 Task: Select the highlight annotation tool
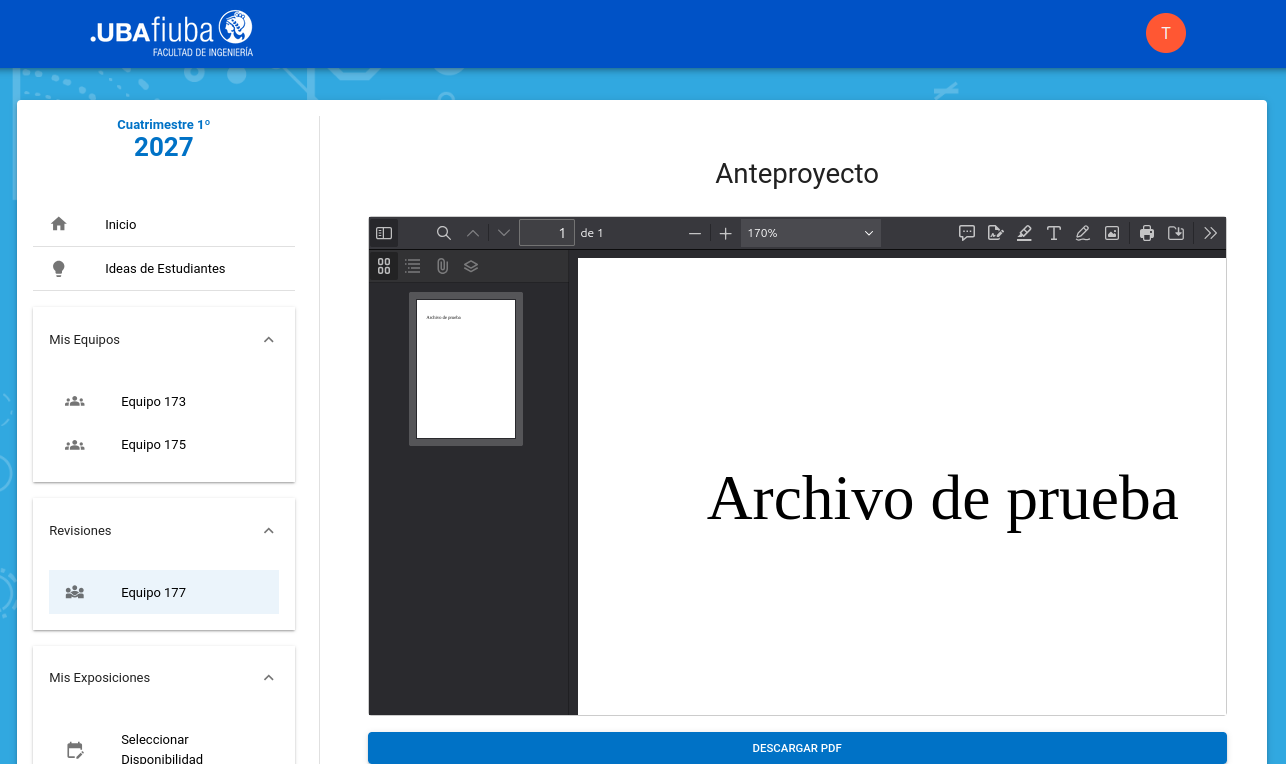(1024, 233)
